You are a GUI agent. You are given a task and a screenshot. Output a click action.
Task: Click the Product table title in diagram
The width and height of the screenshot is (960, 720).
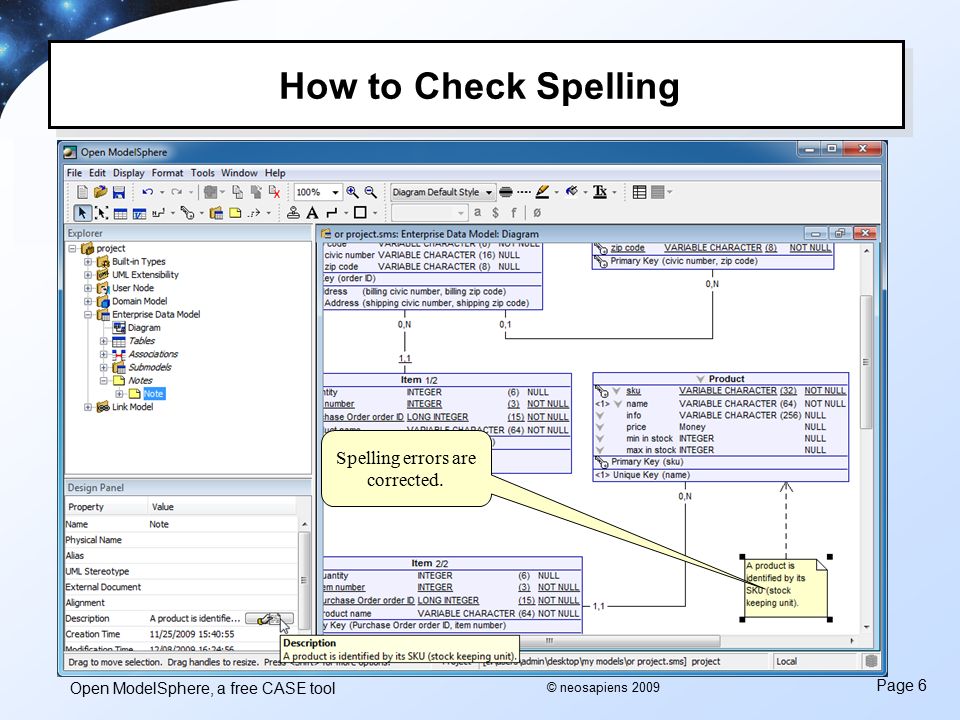click(x=726, y=379)
